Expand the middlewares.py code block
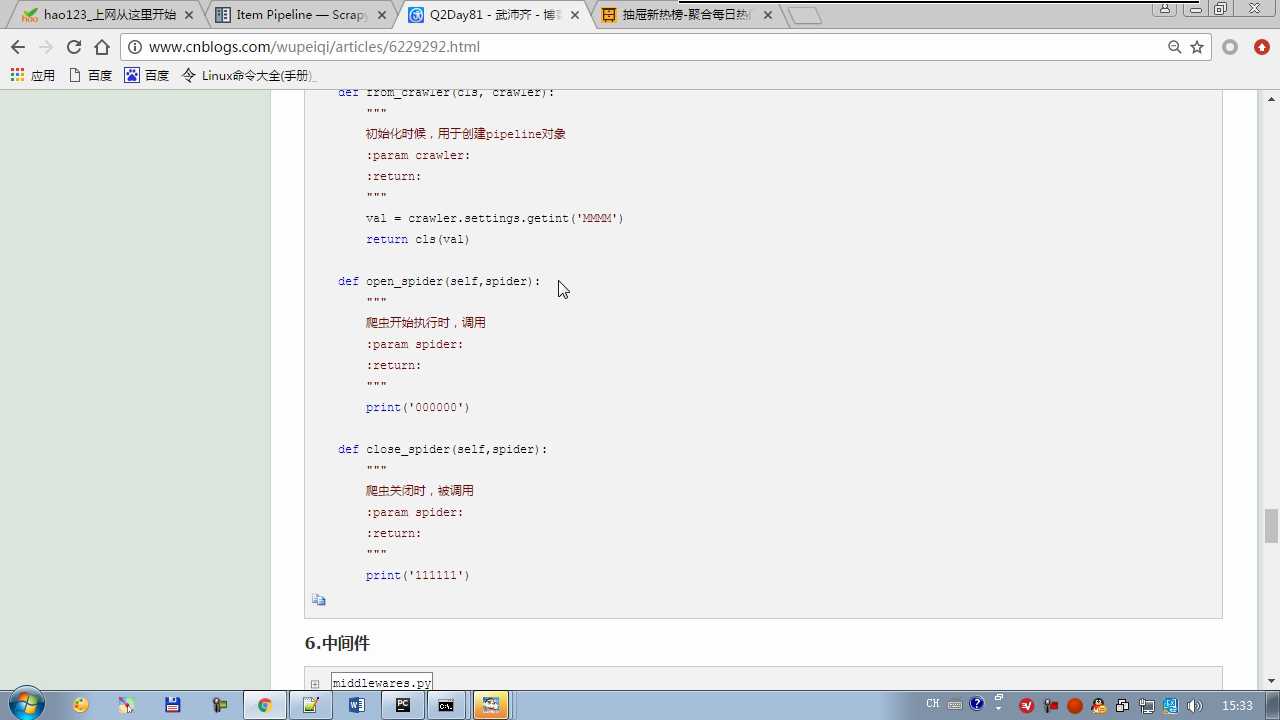The width and height of the screenshot is (1280, 720). tap(314, 684)
